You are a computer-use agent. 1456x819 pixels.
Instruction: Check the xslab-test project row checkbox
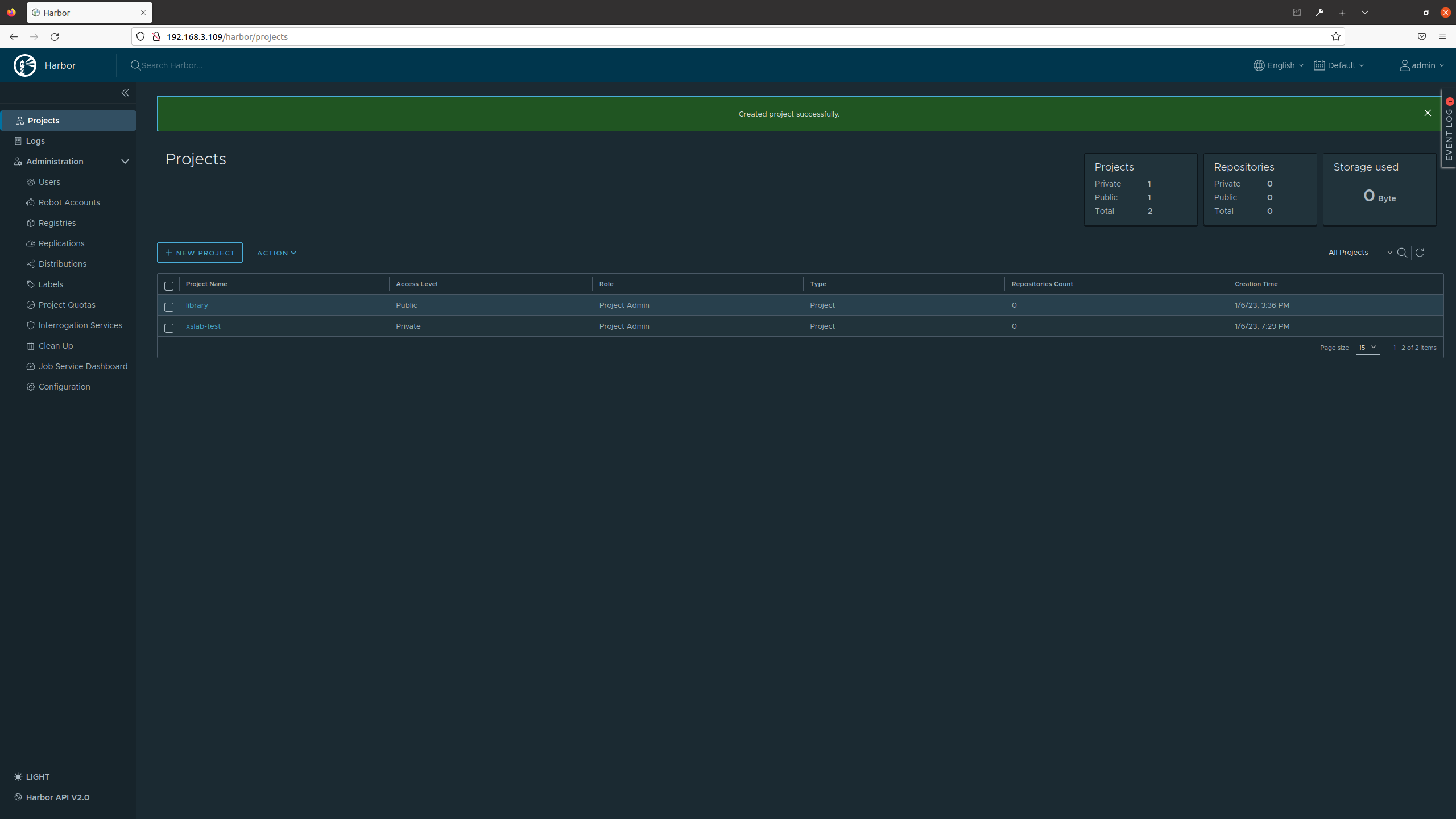[x=169, y=328]
